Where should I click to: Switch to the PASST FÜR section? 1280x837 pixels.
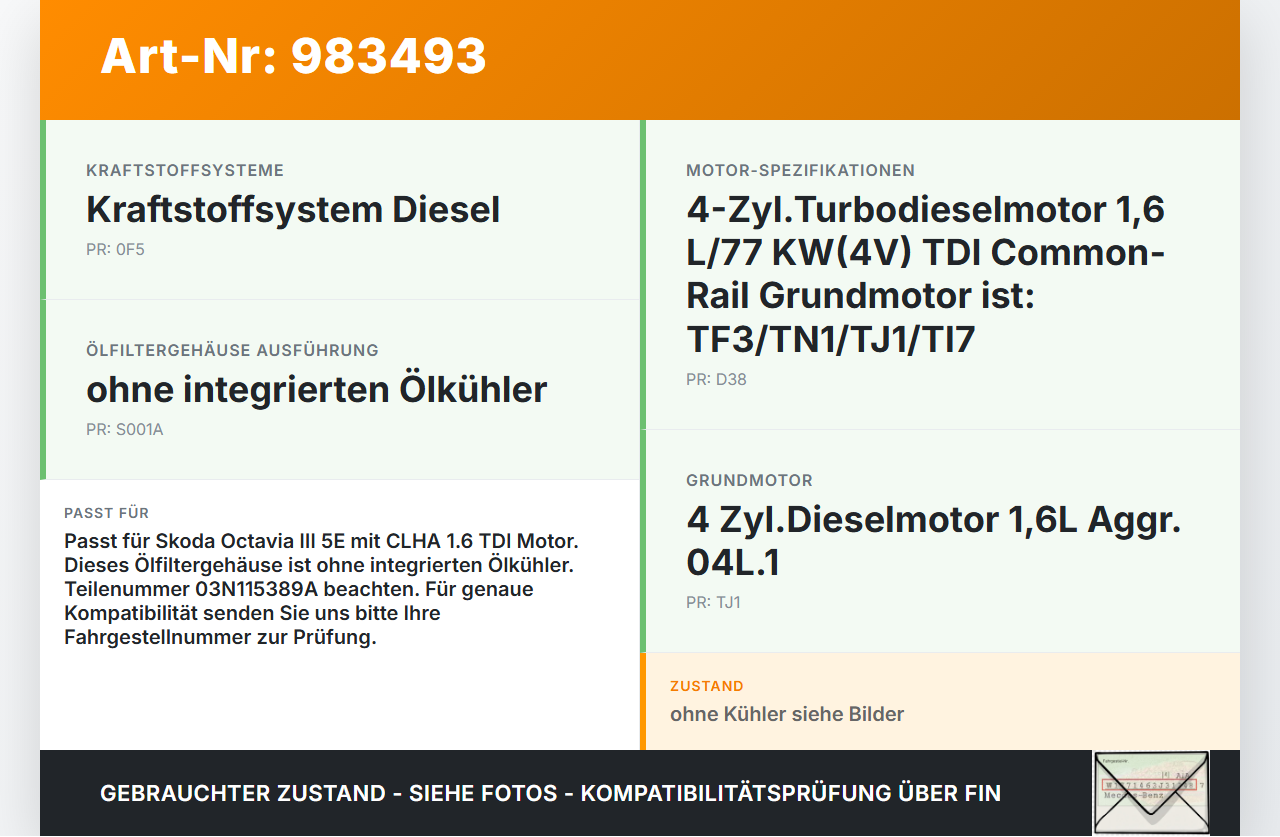tap(106, 512)
